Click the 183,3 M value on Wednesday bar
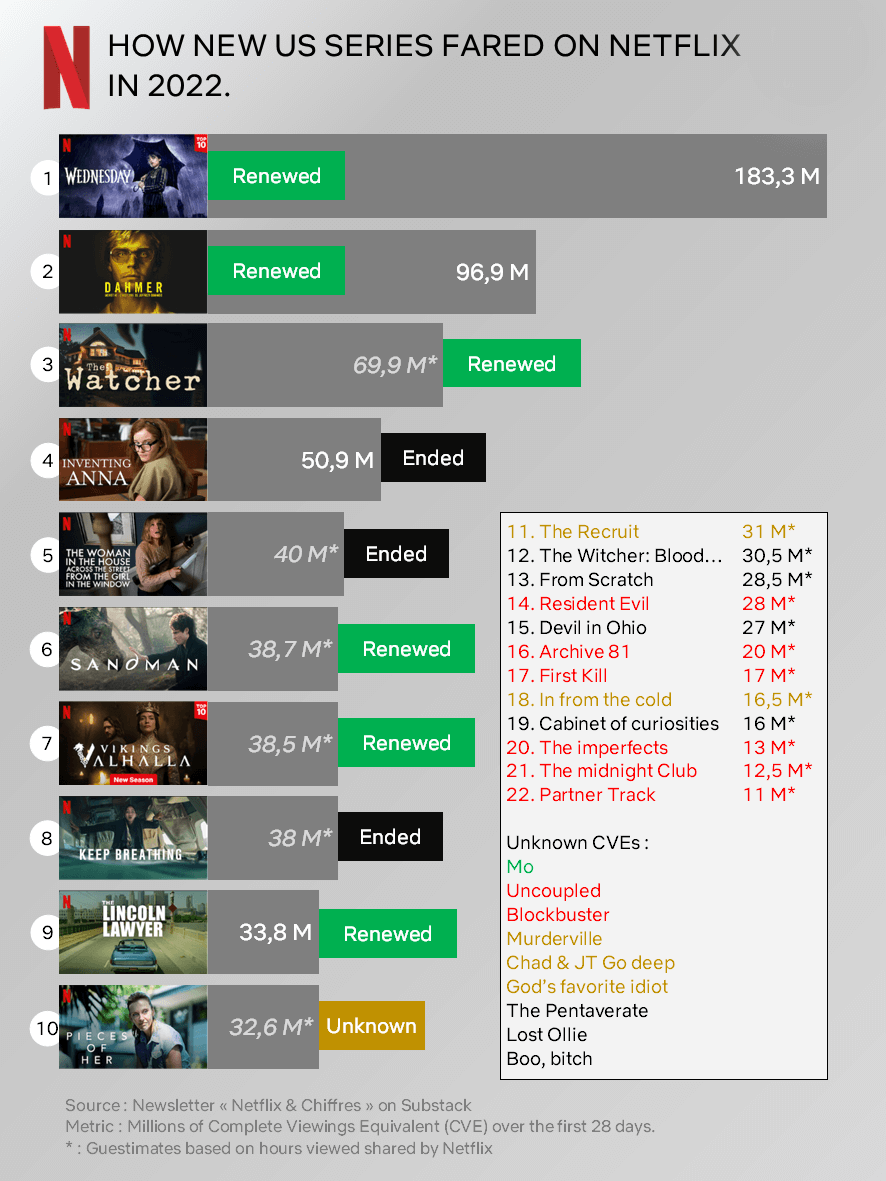The height and width of the screenshot is (1181, 886). click(777, 176)
